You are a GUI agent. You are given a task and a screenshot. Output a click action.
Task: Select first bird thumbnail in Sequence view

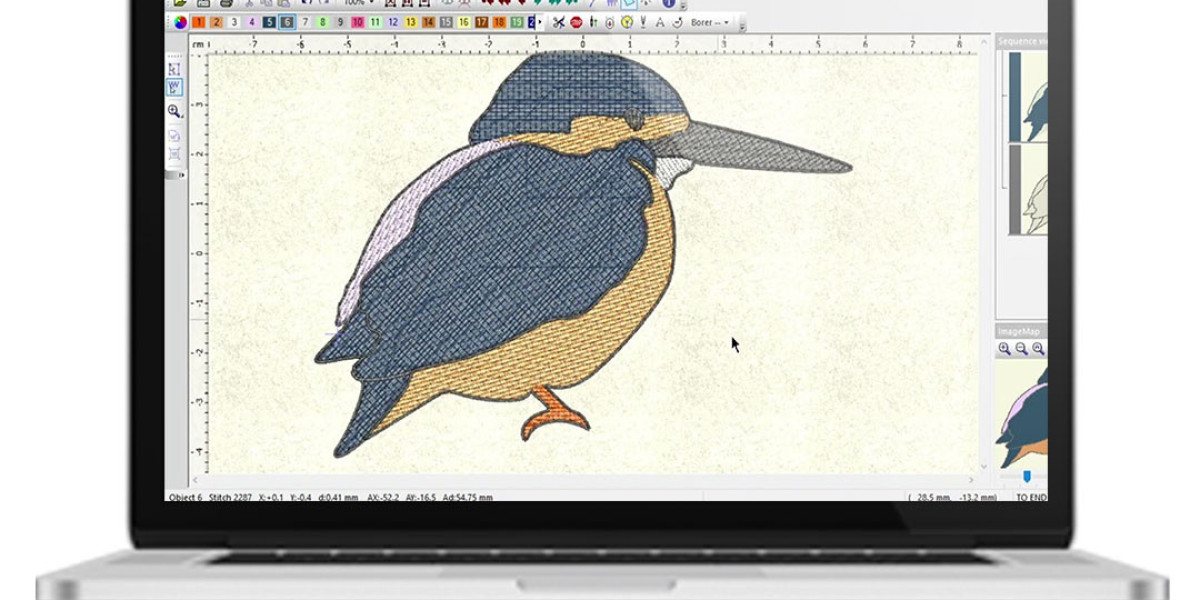click(1028, 97)
